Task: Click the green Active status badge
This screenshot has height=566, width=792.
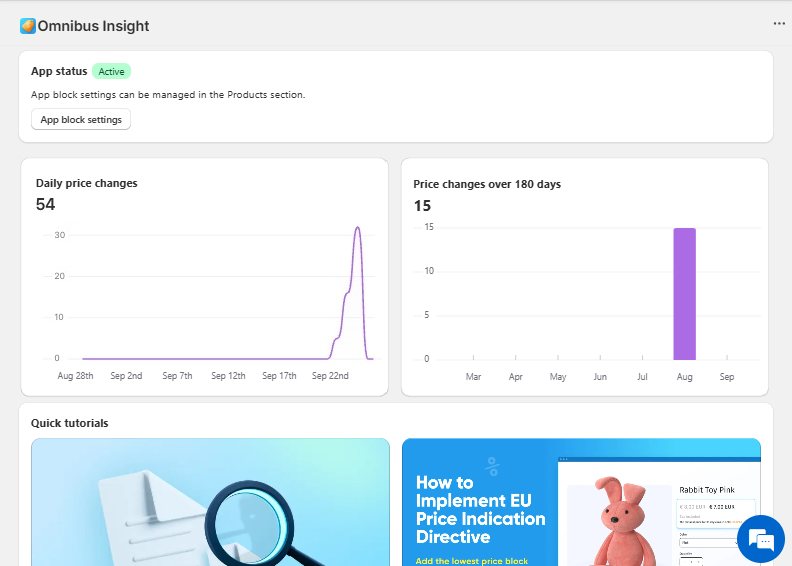Action: pos(111,72)
